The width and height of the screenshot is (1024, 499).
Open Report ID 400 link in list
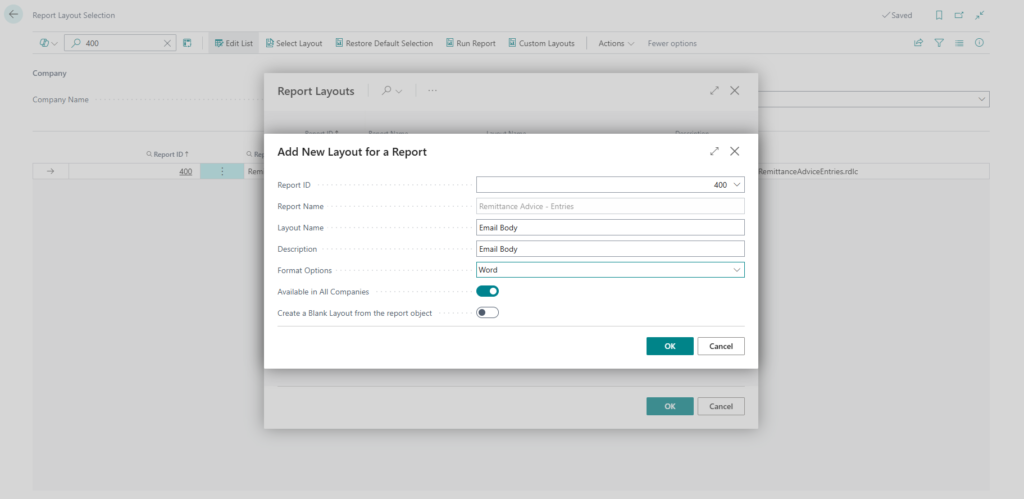point(185,172)
